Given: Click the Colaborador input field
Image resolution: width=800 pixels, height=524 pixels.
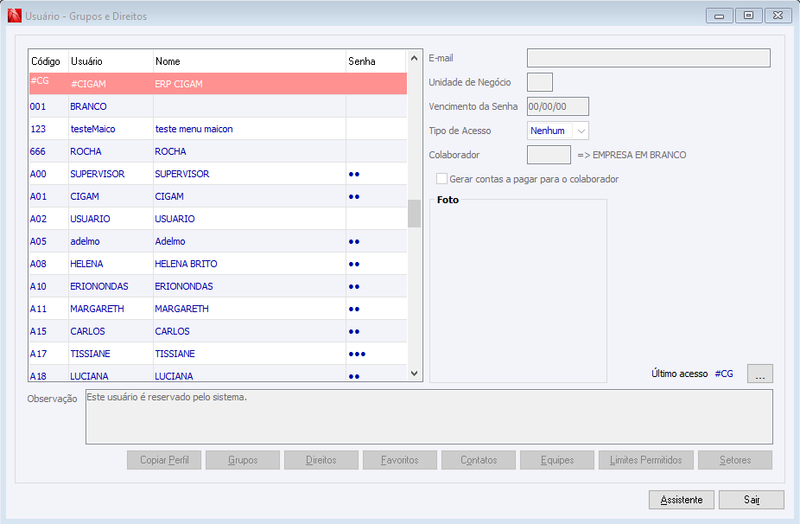Looking at the screenshot, I should coord(549,155).
